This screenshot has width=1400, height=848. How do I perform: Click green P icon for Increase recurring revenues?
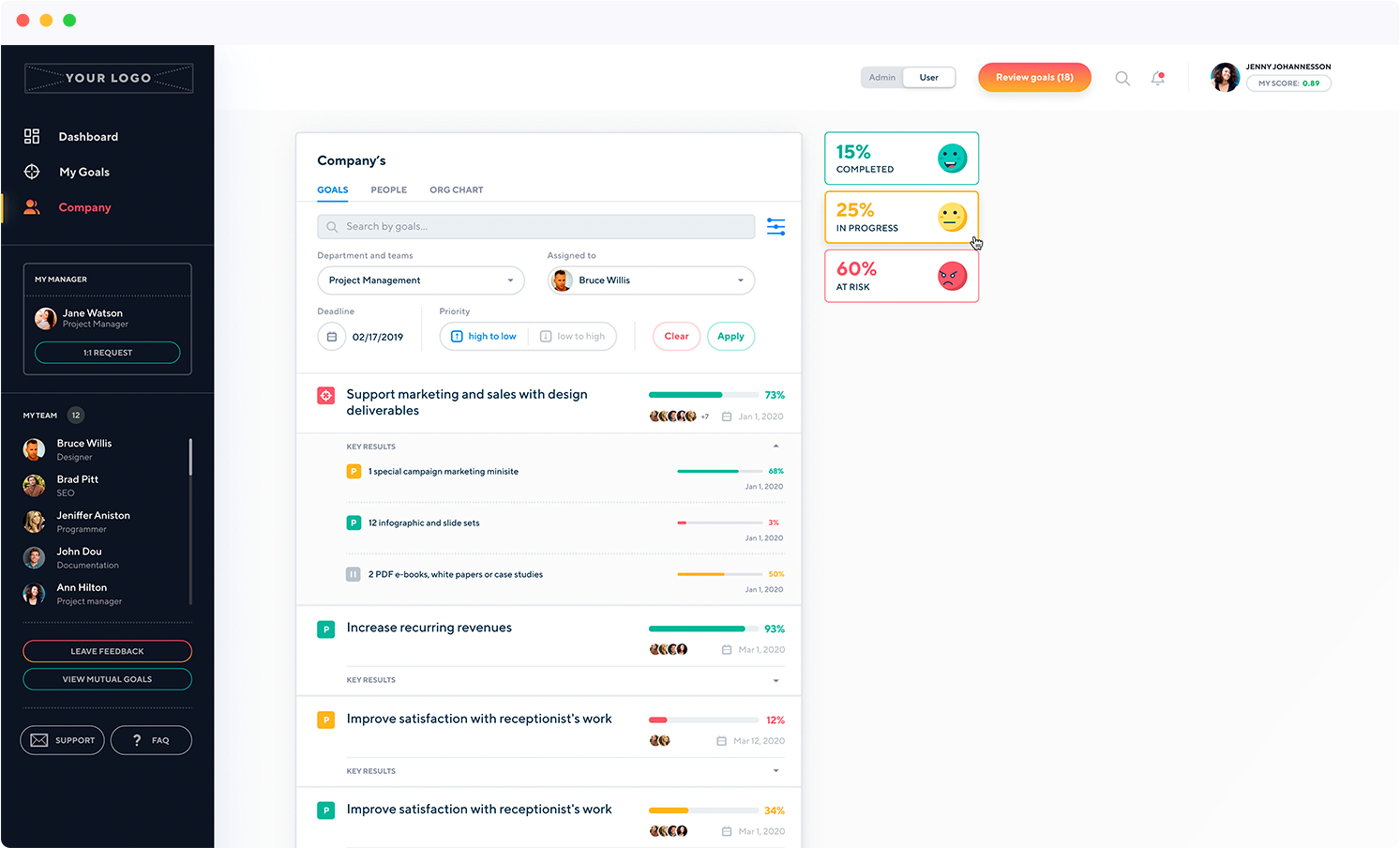tap(325, 629)
